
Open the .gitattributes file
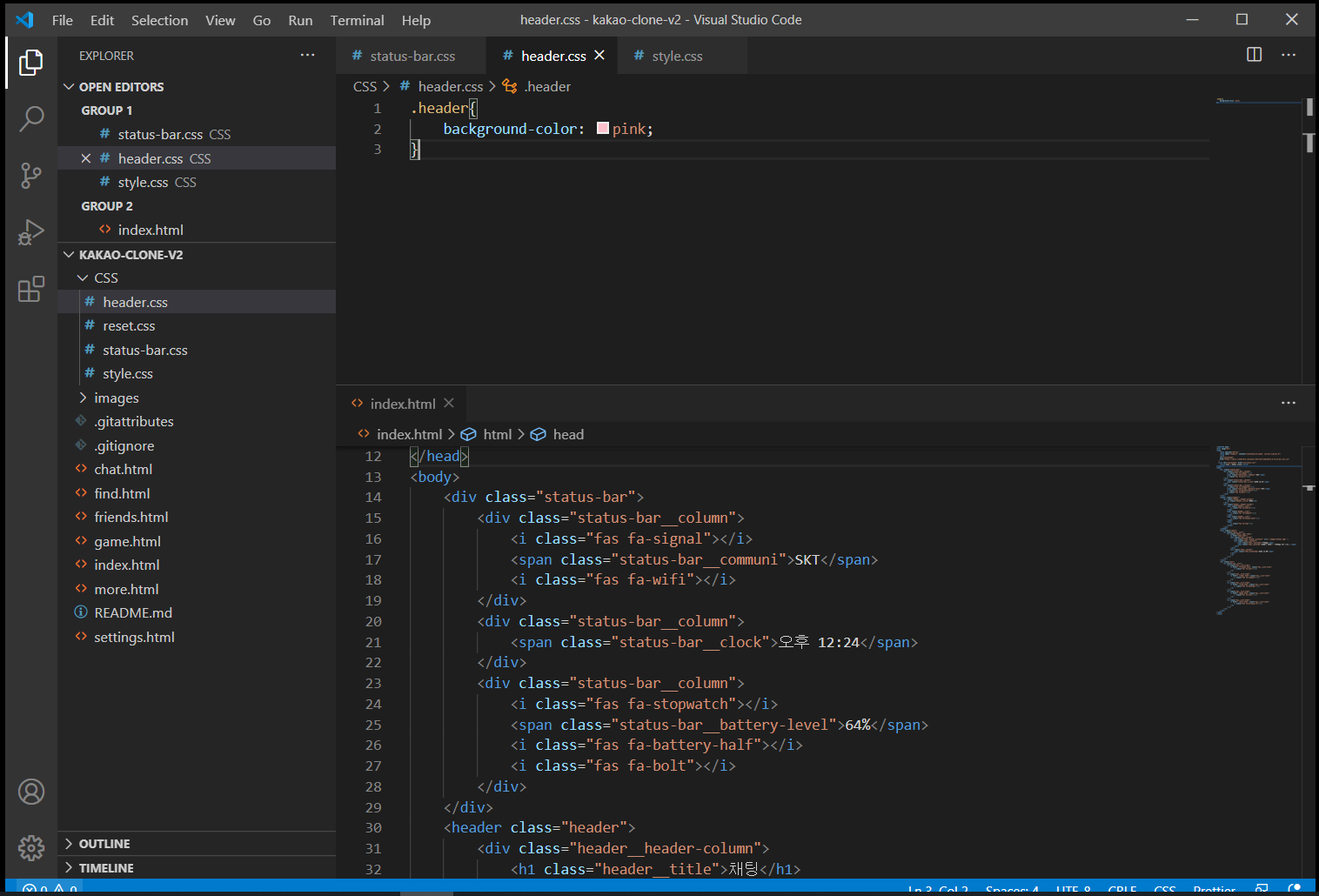pyautogui.click(x=197, y=421)
